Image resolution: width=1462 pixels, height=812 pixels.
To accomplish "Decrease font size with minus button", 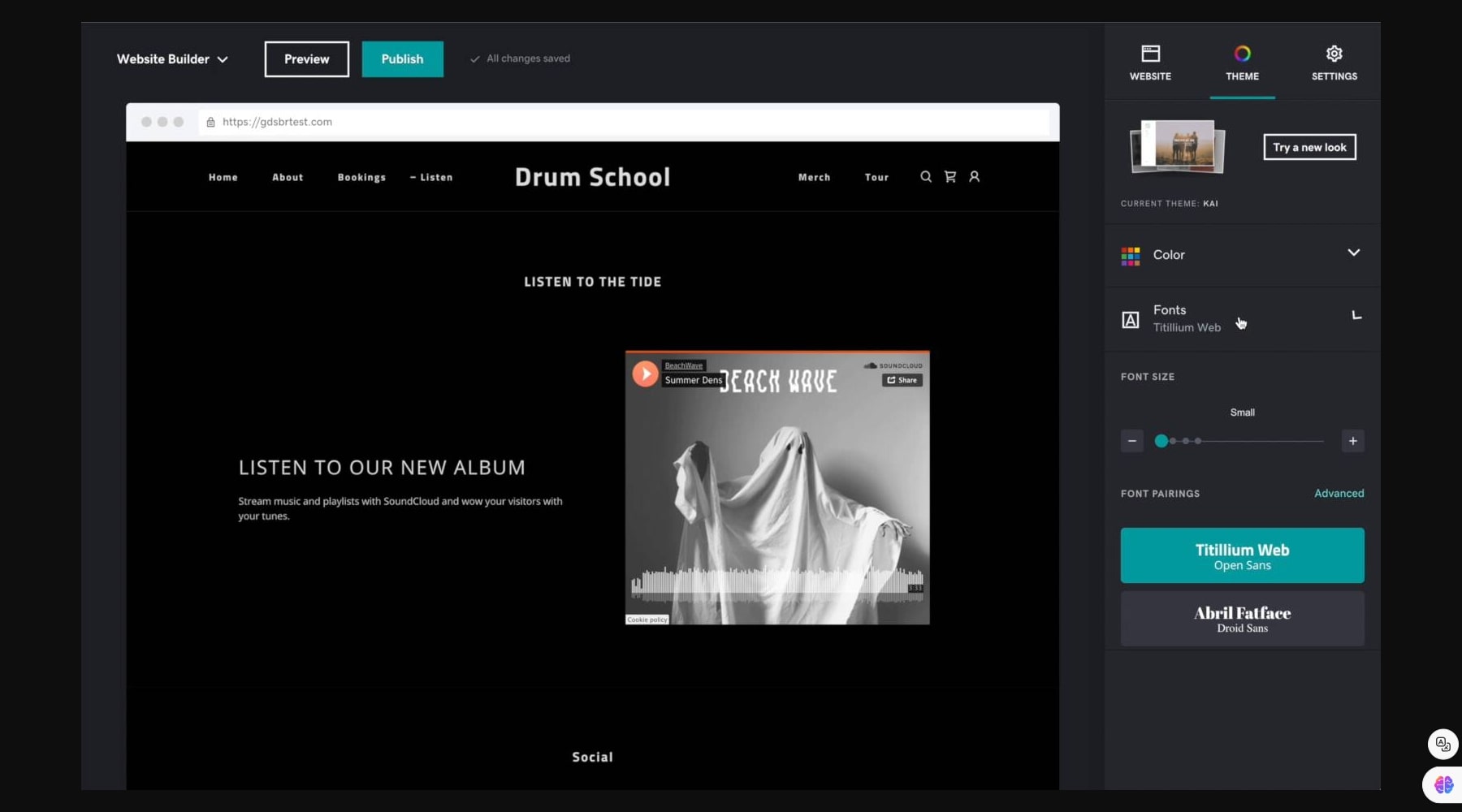I will pos(1131,441).
